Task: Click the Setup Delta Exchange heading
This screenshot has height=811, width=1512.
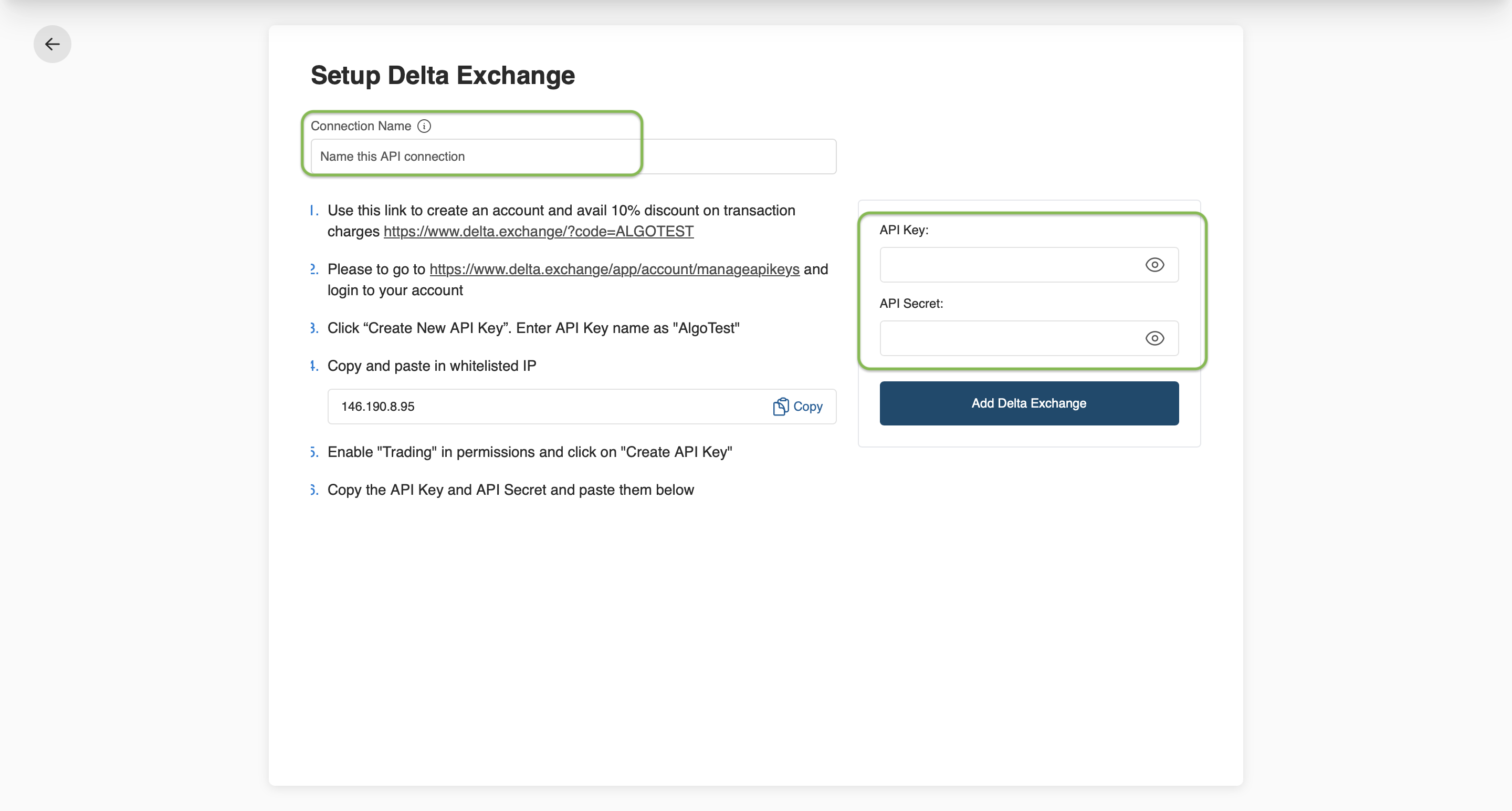Action: point(443,75)
